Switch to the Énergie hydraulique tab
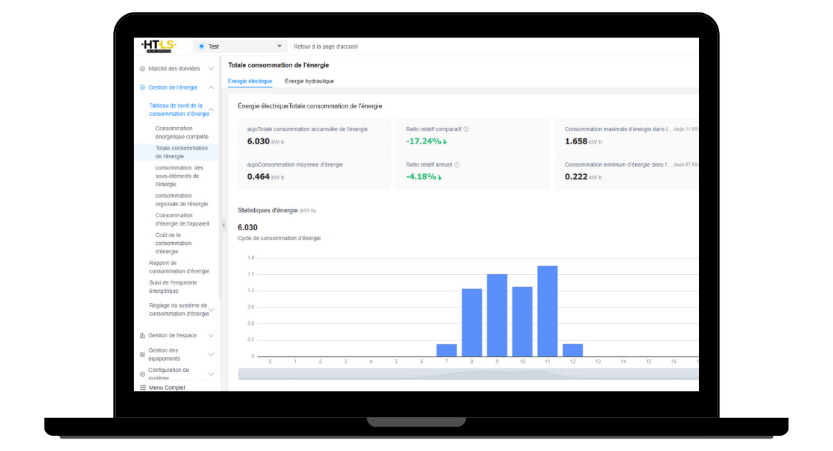The height and width of the screenshot is (451, 833). (x=309, y=81)
